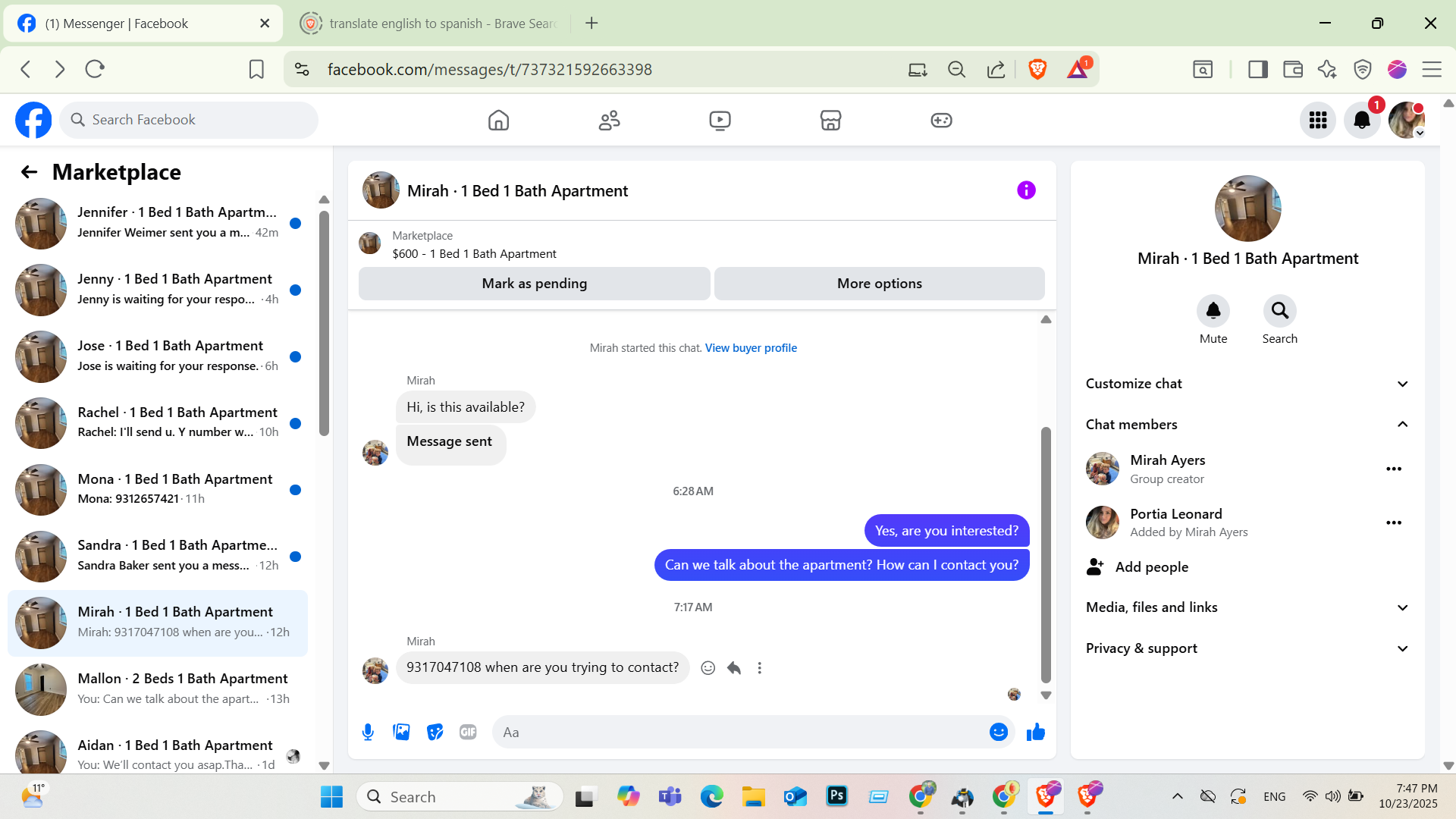This screenshot has width=1456, height=819.
Task: Toggle Brave Shields icon in address bar
Action: point(1037,70)
